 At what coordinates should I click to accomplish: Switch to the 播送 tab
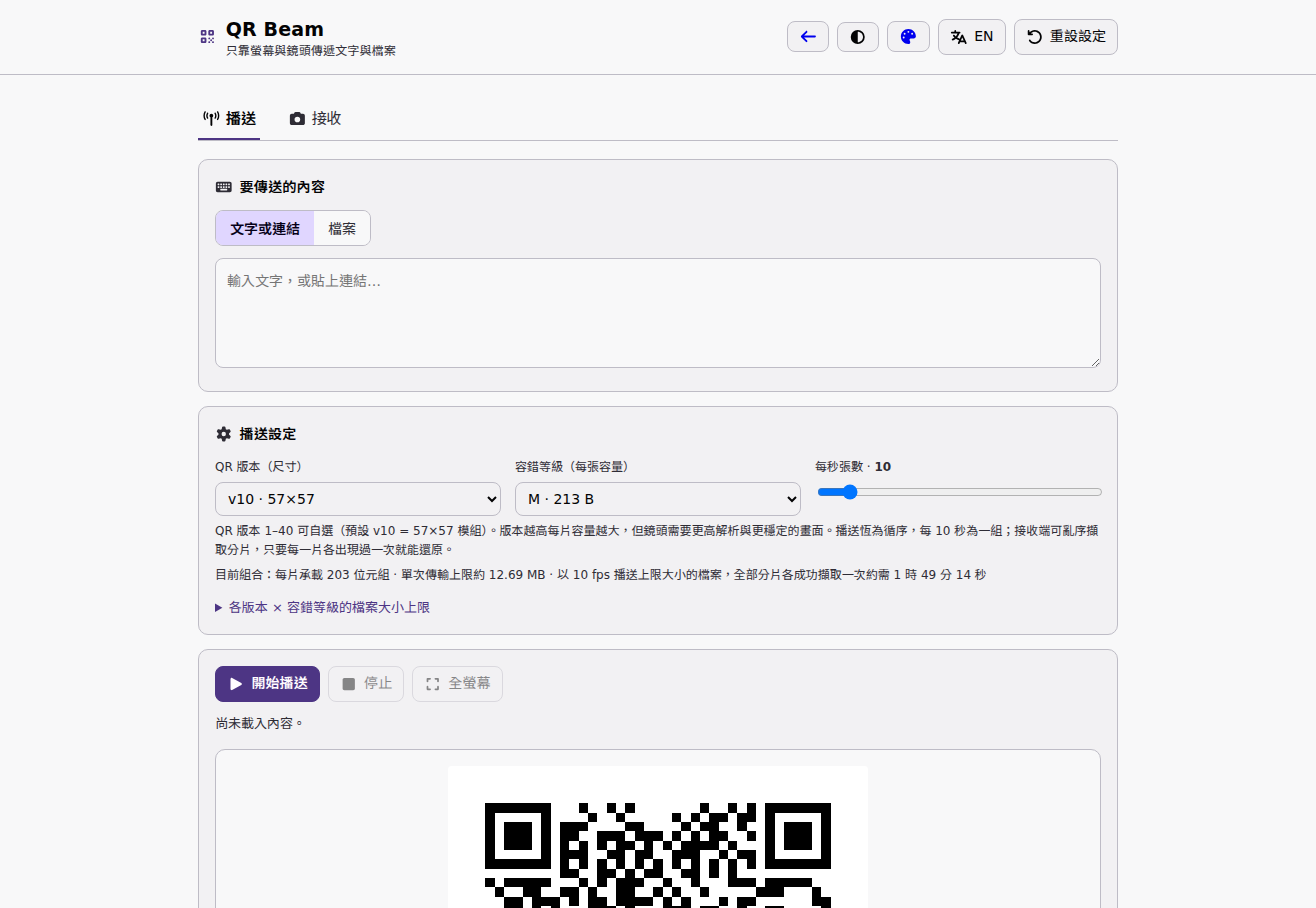coord(229,118)
